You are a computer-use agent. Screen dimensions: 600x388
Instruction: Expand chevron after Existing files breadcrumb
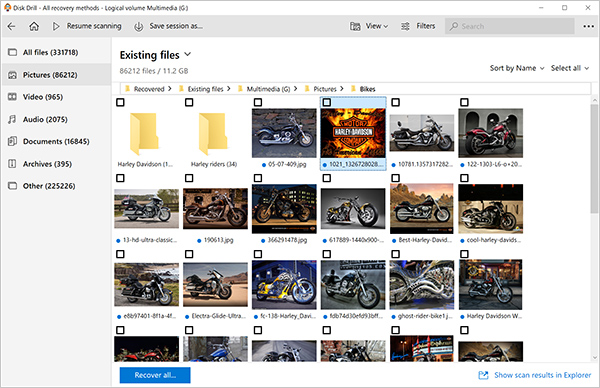[x=228, y=89]
